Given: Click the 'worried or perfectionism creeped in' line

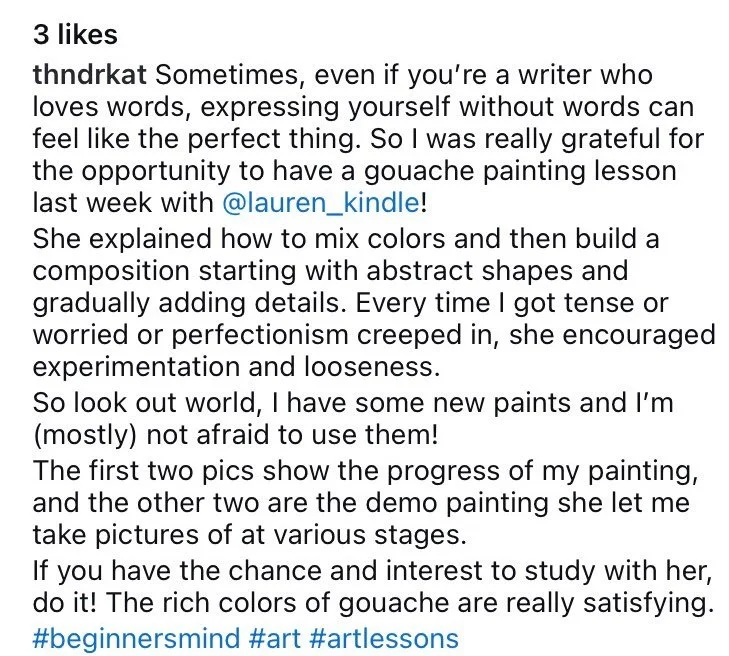Looking at the screenshot, I should (374, 335).
